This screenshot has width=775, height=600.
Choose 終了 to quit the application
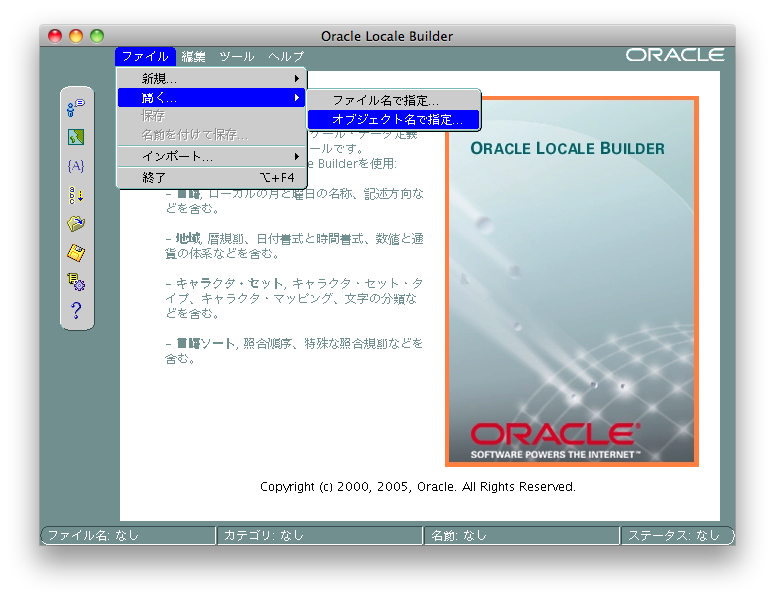point(212,177)
